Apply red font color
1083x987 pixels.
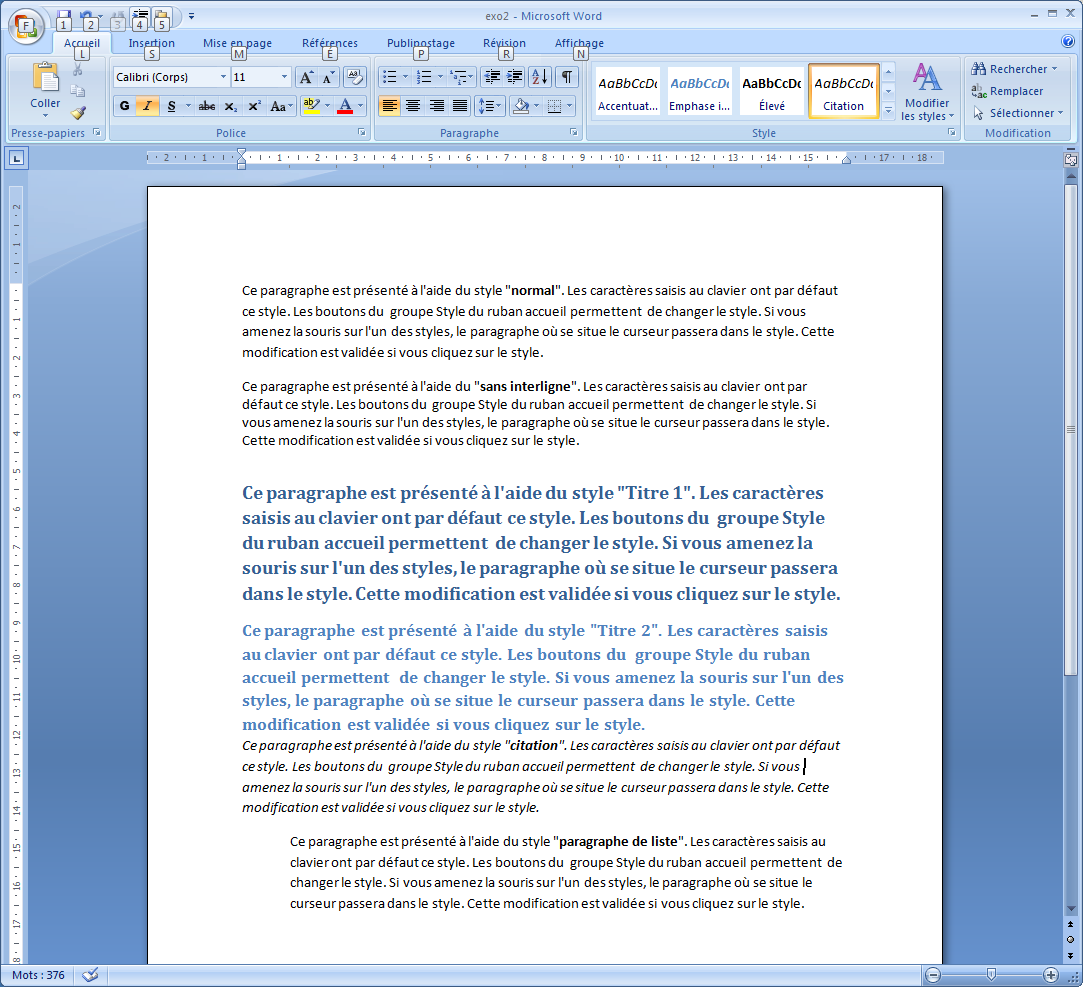(345, 106)
